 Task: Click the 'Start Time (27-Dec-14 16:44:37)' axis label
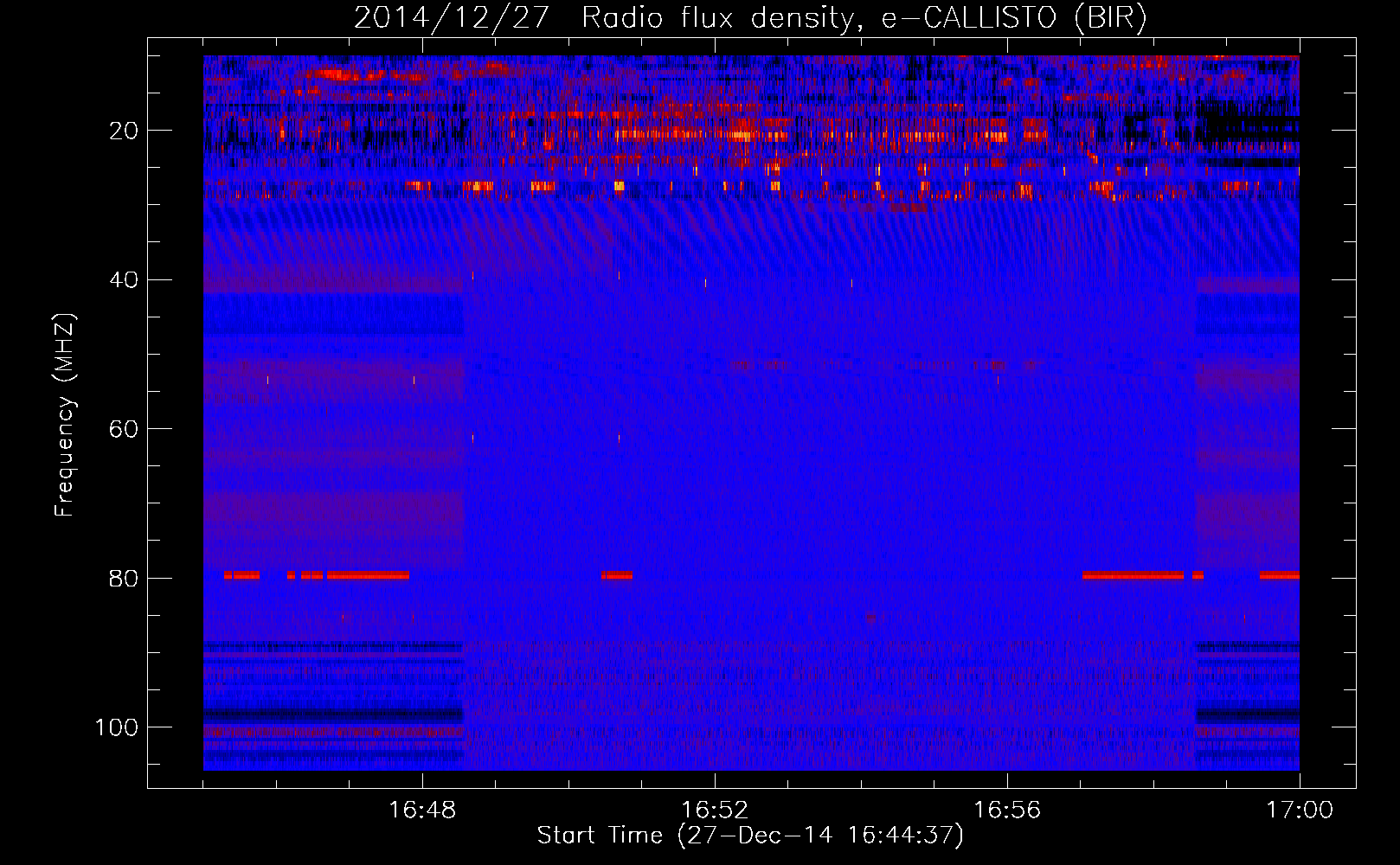tap(750, 836)
